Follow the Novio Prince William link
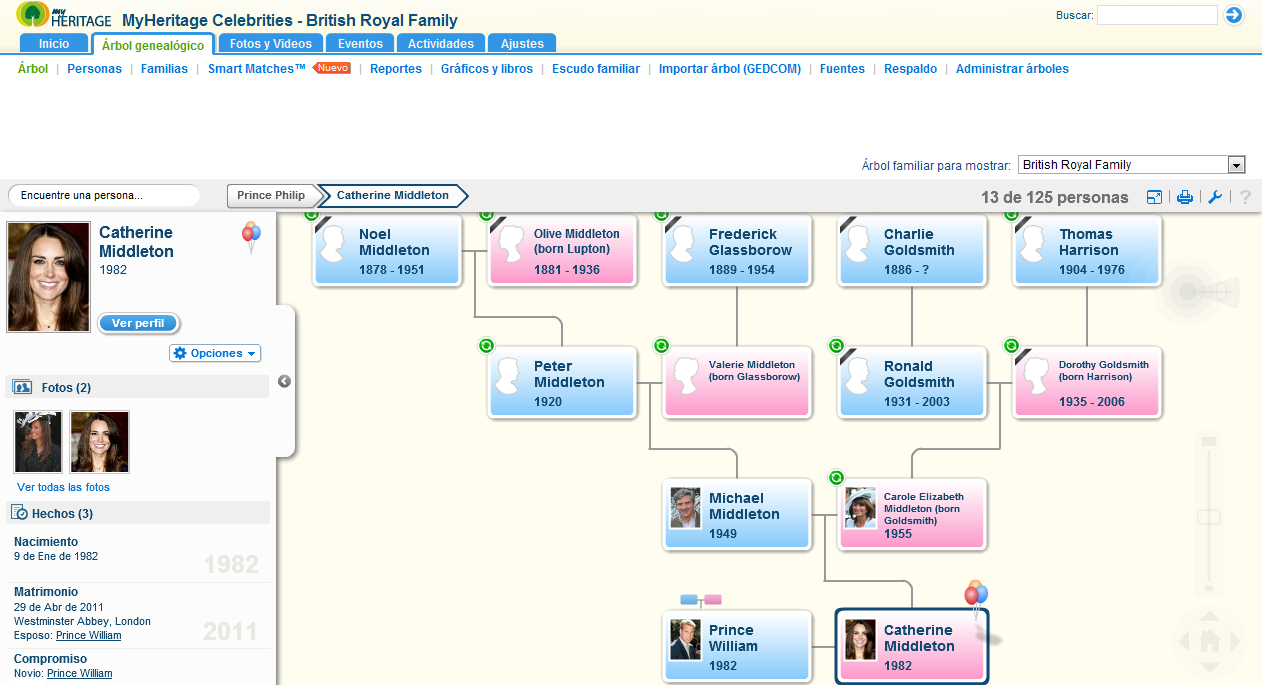This screenshot has width=1262, height=685. 79,673
